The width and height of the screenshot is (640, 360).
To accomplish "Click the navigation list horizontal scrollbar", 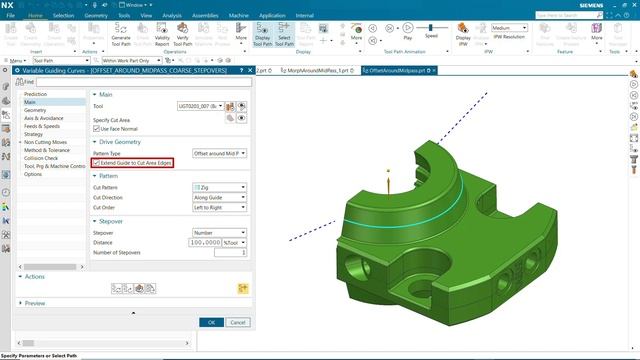I will coord(50,267).
